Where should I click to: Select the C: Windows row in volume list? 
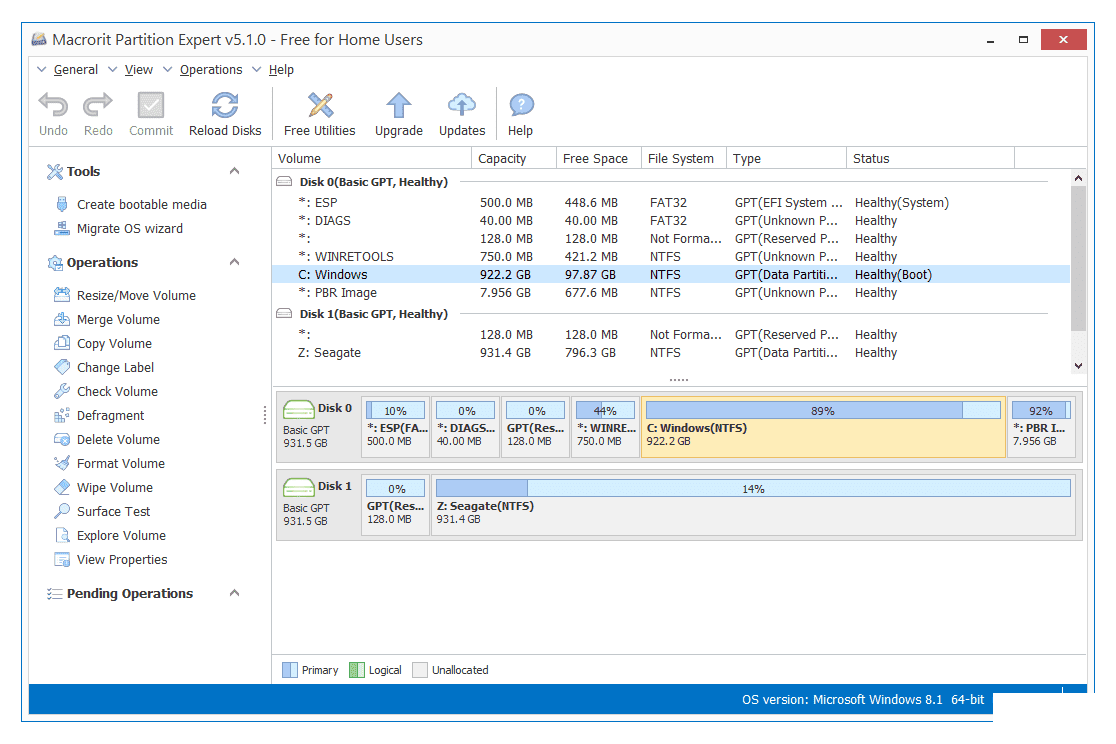coord(670,275)
